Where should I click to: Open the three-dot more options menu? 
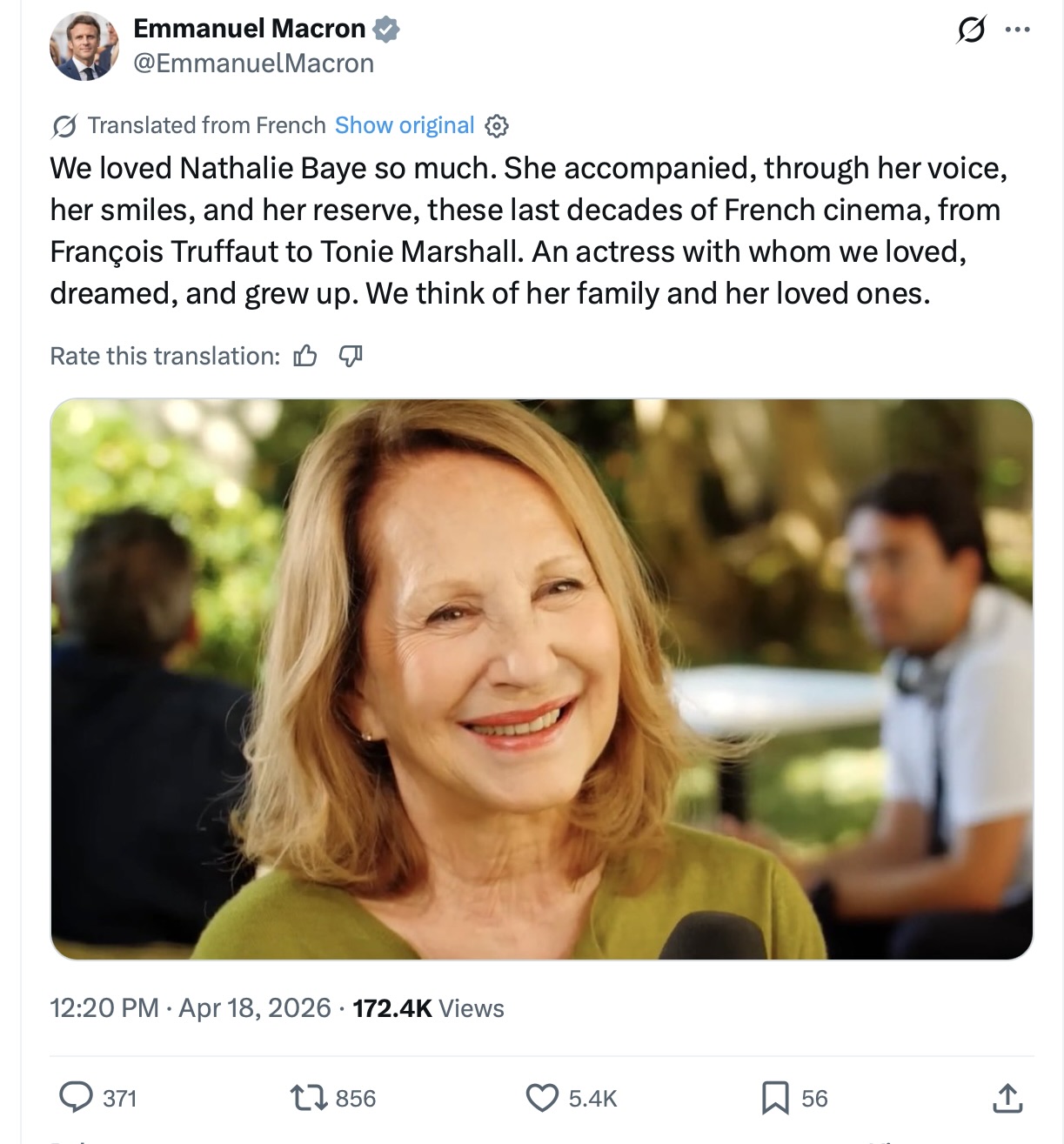(x=1017, y=30)
